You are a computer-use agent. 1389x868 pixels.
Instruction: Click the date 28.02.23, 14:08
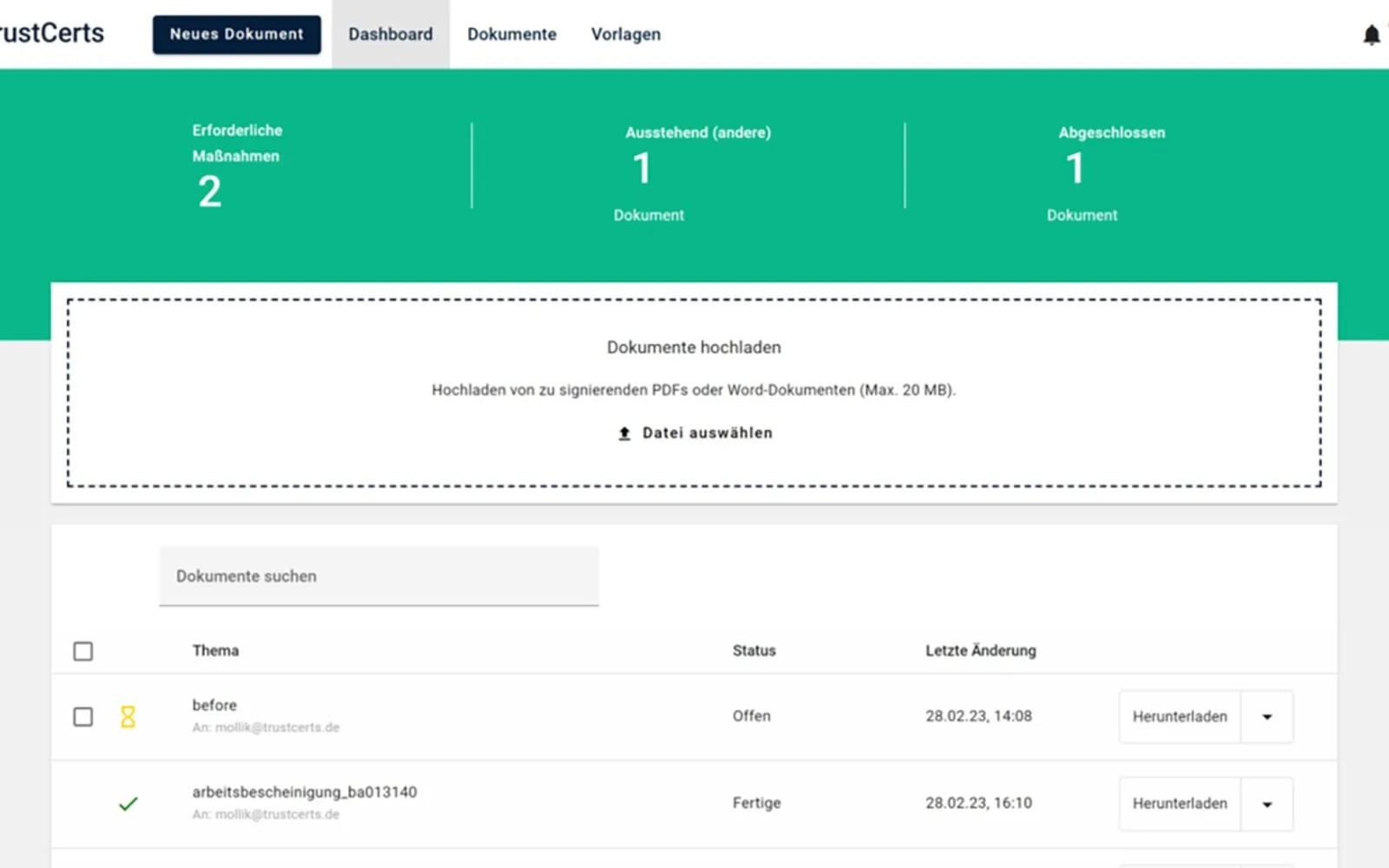[978, 716]
